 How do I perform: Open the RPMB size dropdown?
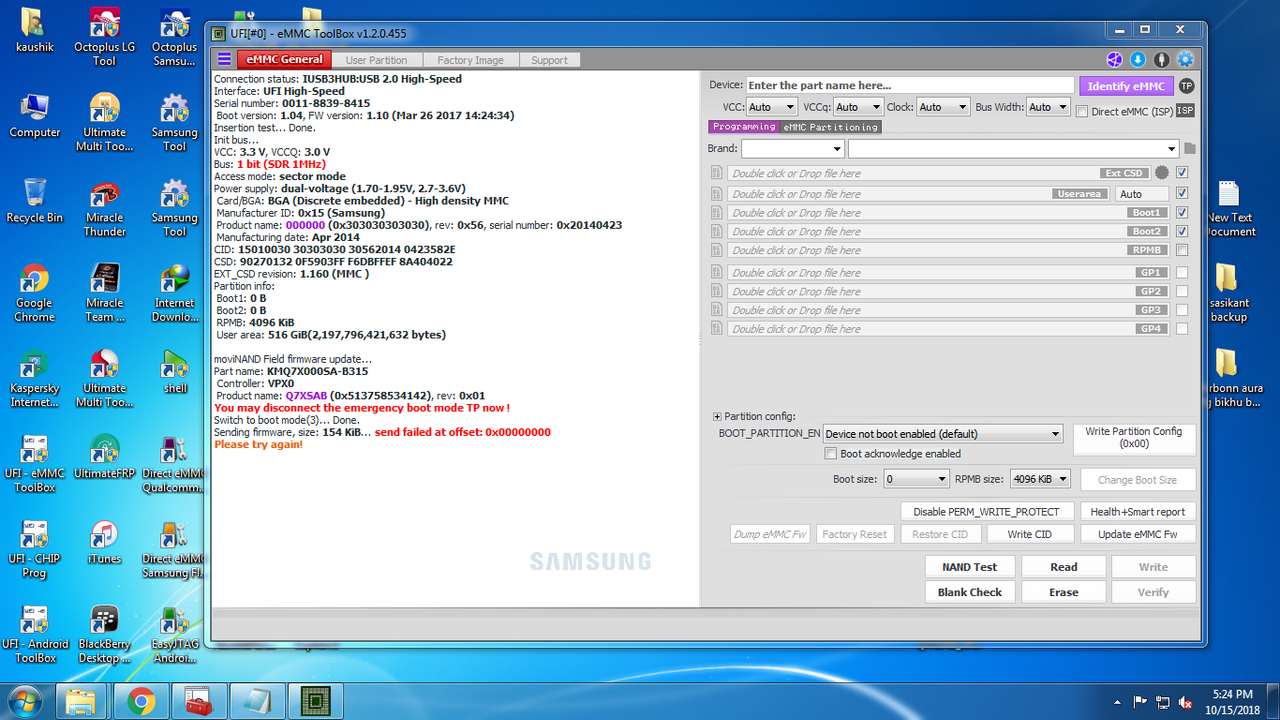1040,479
